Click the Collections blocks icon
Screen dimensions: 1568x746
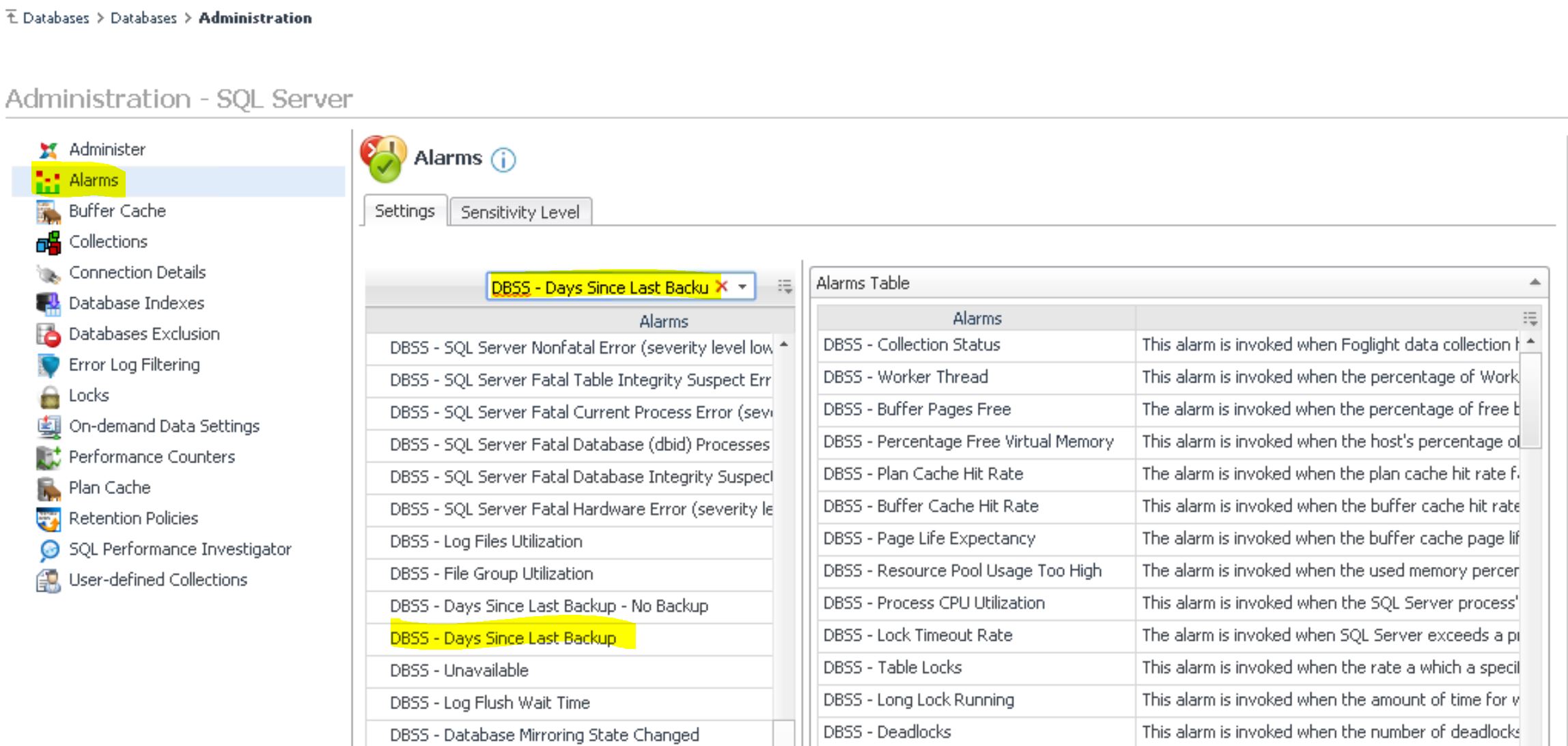click(x=48, y=242)
